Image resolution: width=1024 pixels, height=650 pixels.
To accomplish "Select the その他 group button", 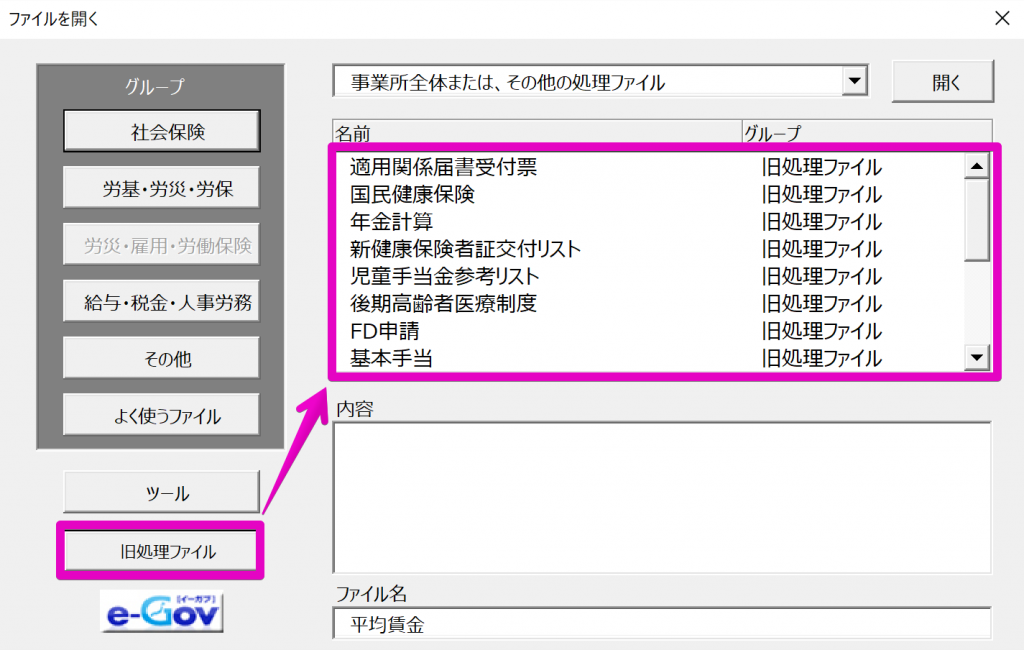I will 161,358.
